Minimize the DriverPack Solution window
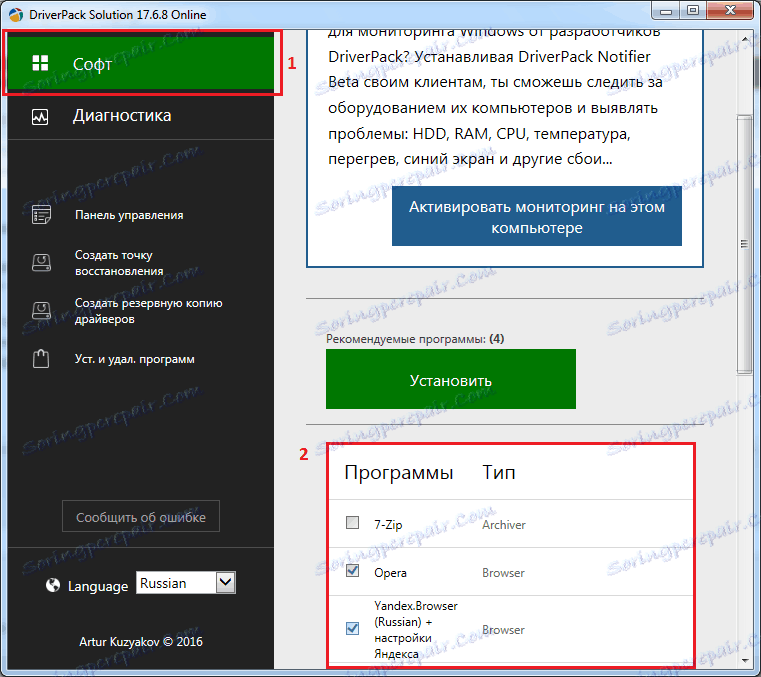This screenshot has height=677, width=761. (x=666, y=11)
